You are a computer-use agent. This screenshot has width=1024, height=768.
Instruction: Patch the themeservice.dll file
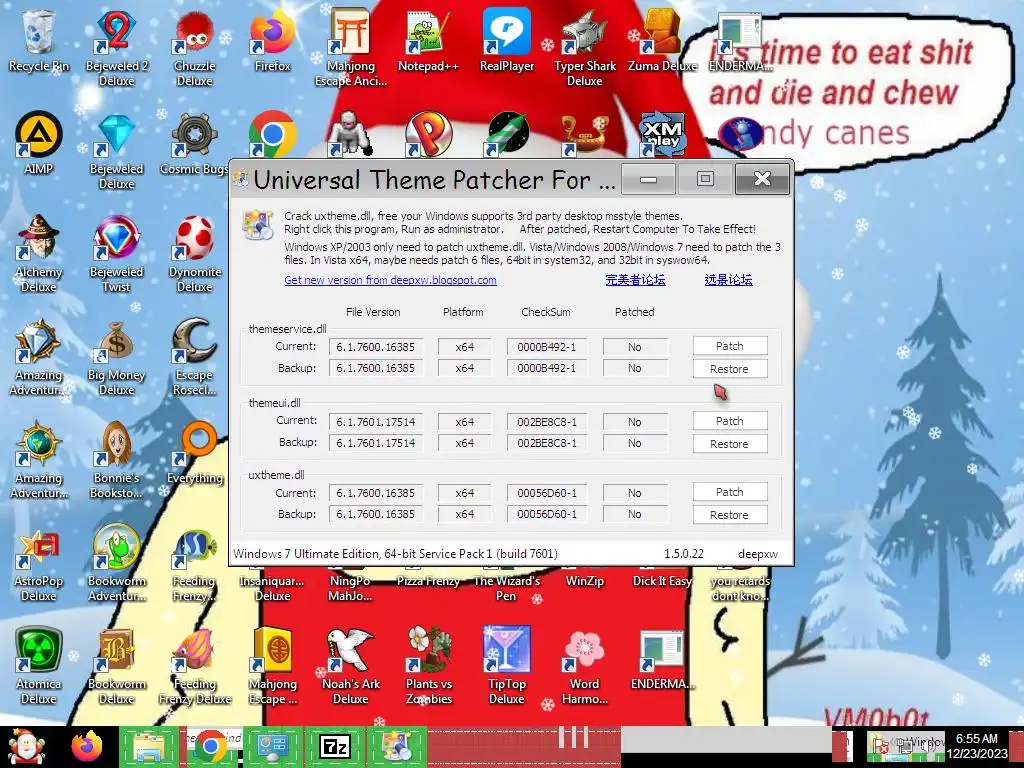click(x=729, y=346)
